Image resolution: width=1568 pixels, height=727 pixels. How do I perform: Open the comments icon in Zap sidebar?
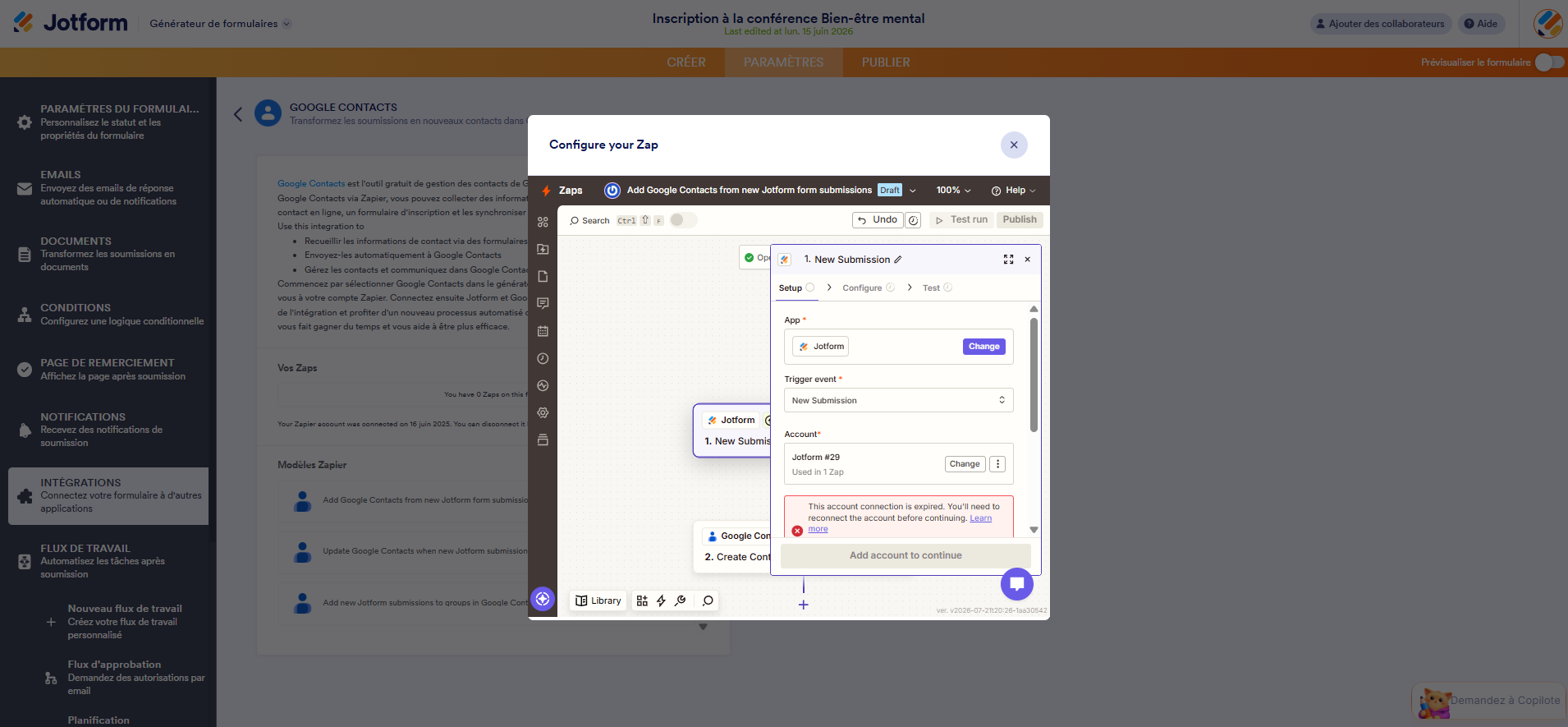[x=543, y=304]
